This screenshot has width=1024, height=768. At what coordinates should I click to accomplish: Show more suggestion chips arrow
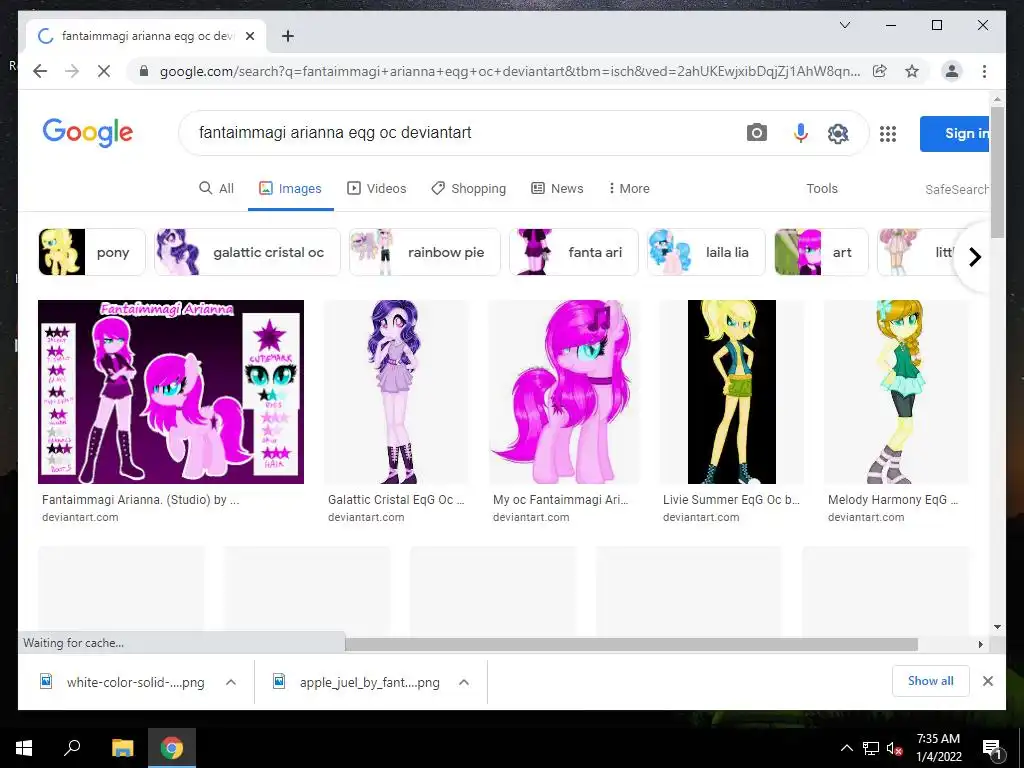tap(974, 257)
